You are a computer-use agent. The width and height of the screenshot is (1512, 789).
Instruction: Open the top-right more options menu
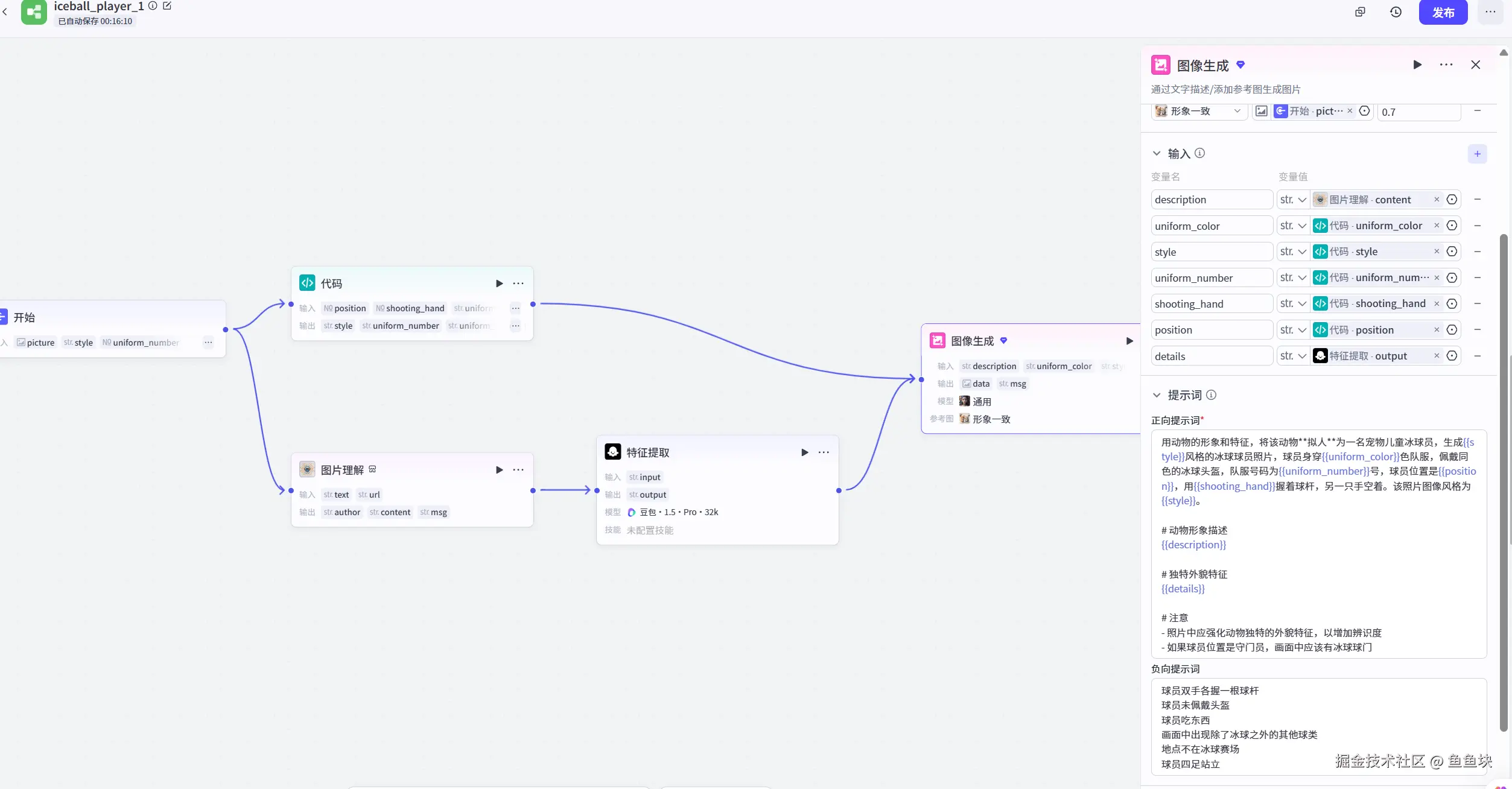coord(1490,12)
